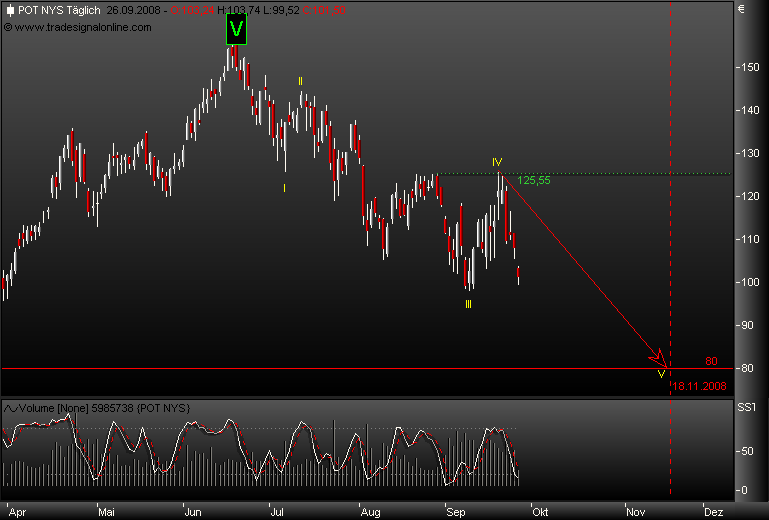Click the Jul month on time axis
The height and width of the screenshot is (520, 769).
(277, 512)
